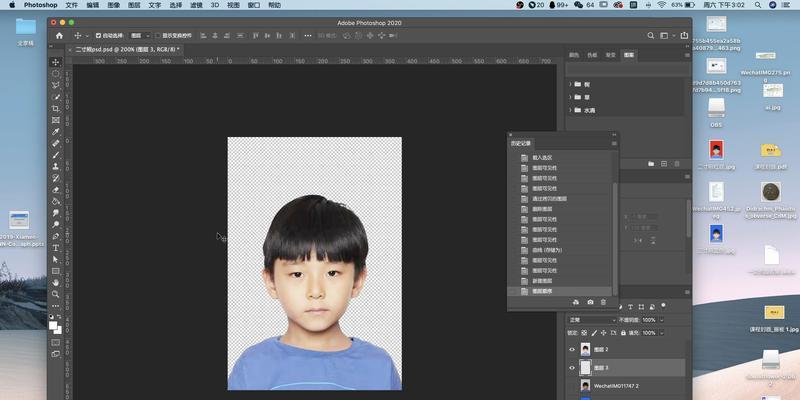Toggle lock image pixels brush icon
Image resolution: width=800 pixels, height=400 pixels.
tap(594, 333)
